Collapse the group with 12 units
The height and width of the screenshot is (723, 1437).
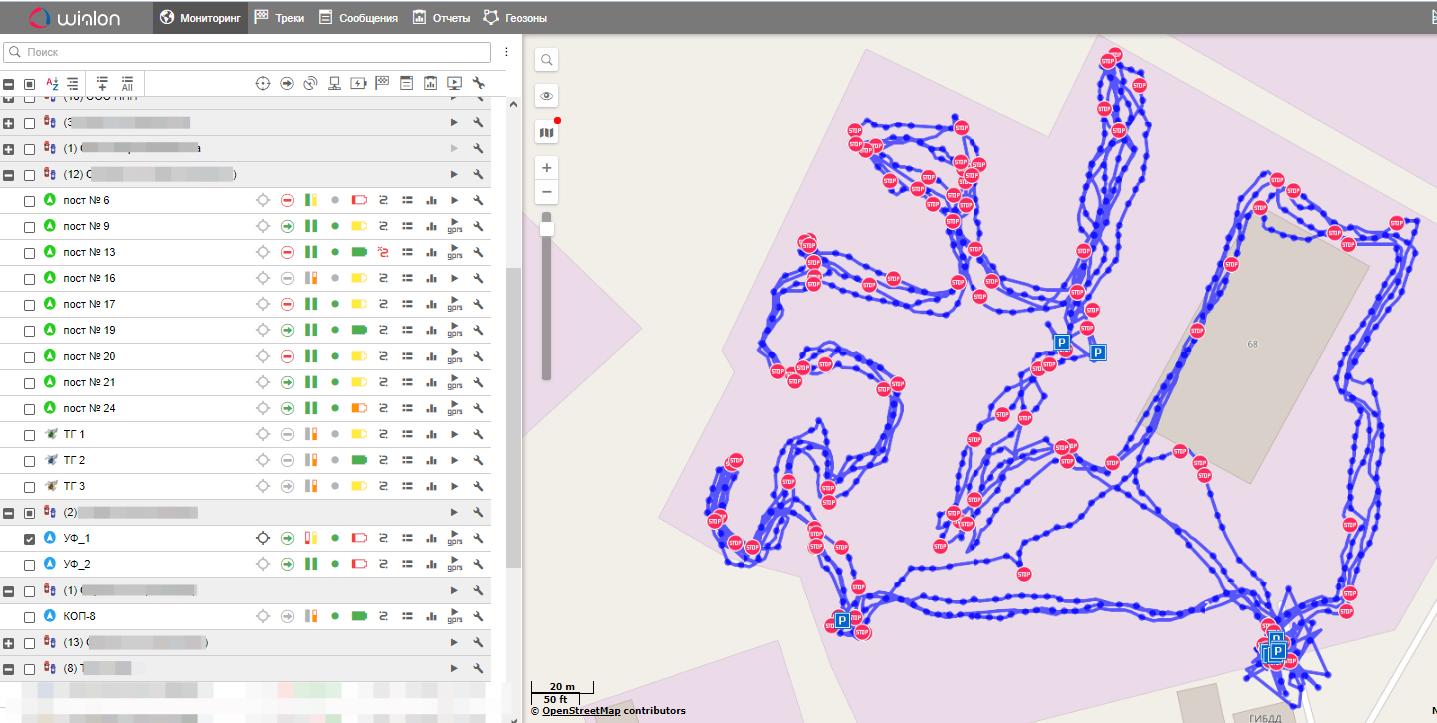pyautogui.click(x=9, y=175)
